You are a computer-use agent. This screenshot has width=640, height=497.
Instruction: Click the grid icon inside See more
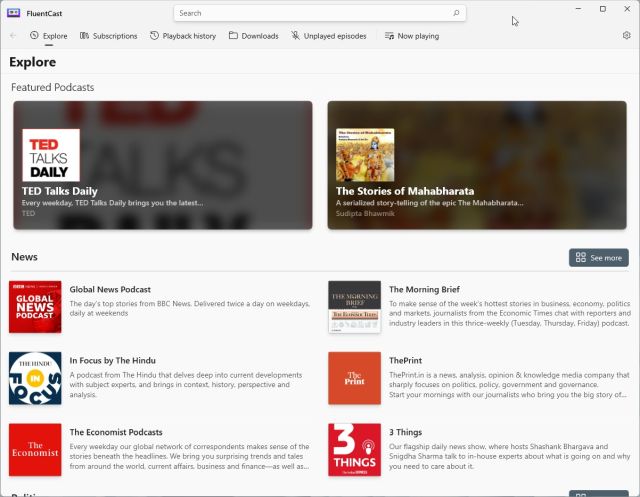pos(580,257)
